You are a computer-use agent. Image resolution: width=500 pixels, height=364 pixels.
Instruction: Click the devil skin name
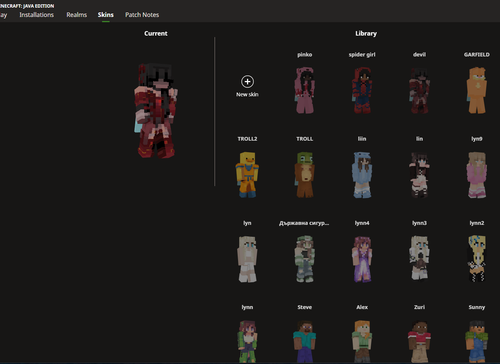click(419, 55)
